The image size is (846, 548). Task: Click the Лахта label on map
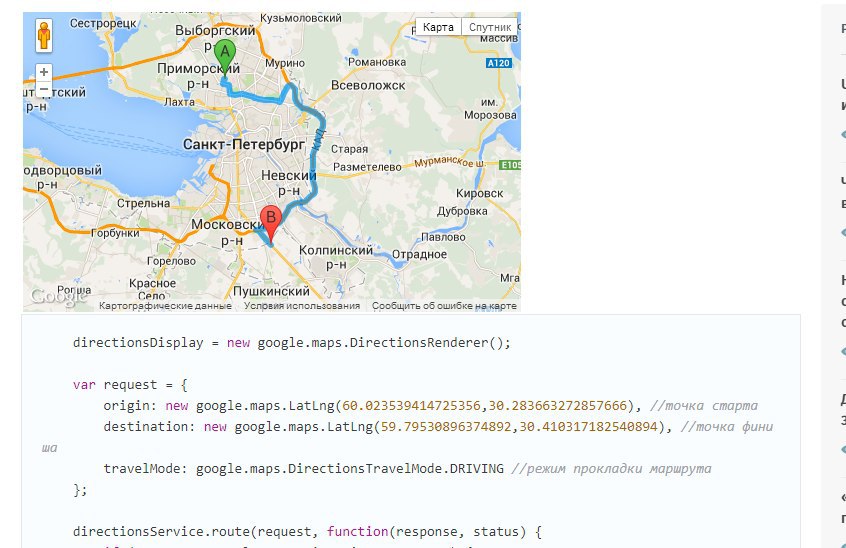tap(179, 102)
